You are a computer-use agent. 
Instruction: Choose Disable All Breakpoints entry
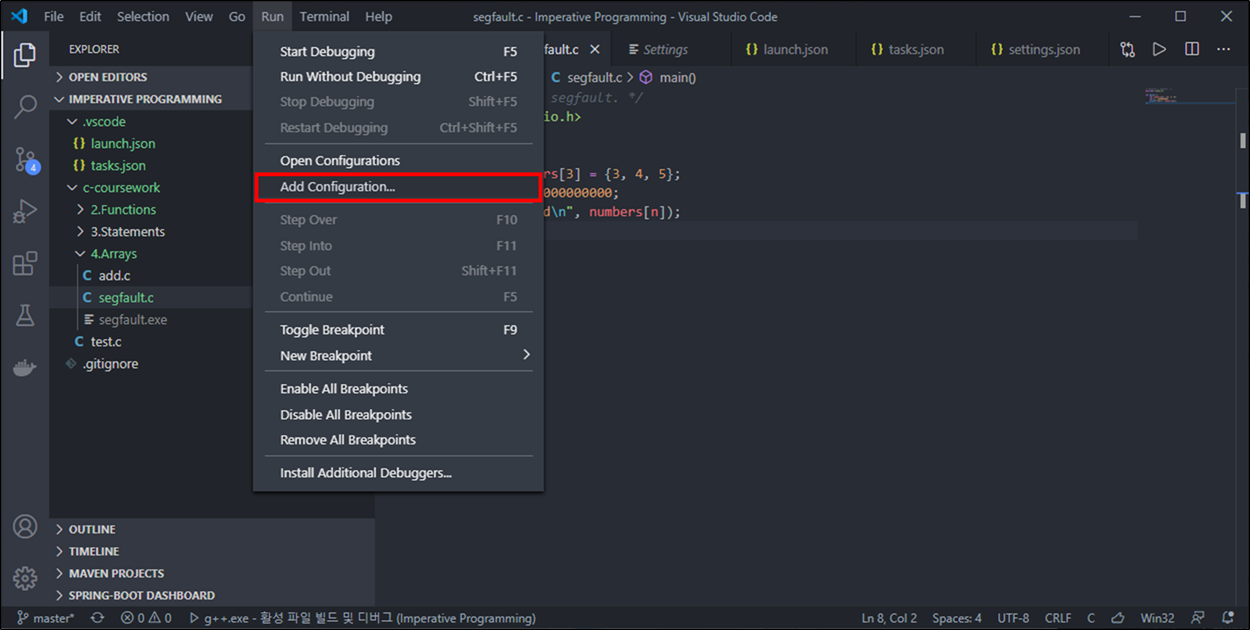pos(398,415)
